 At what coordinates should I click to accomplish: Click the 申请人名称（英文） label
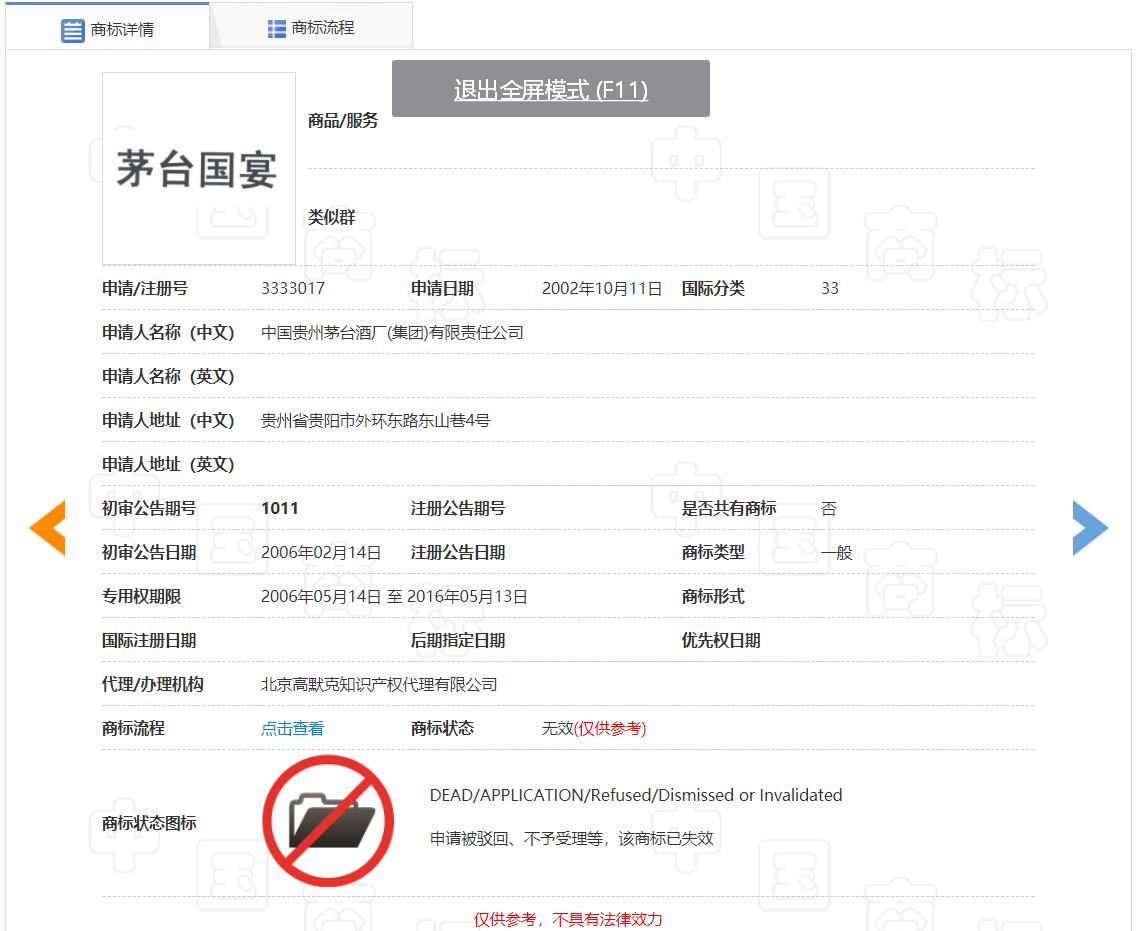pyautogui.click(x=169, y=376)
